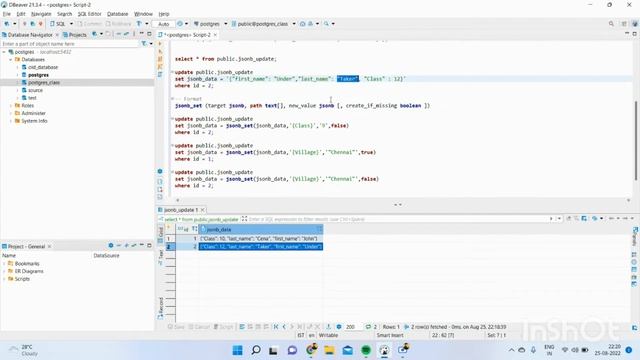
Task: Expand the Administer folder
Action: coord(11,113)
